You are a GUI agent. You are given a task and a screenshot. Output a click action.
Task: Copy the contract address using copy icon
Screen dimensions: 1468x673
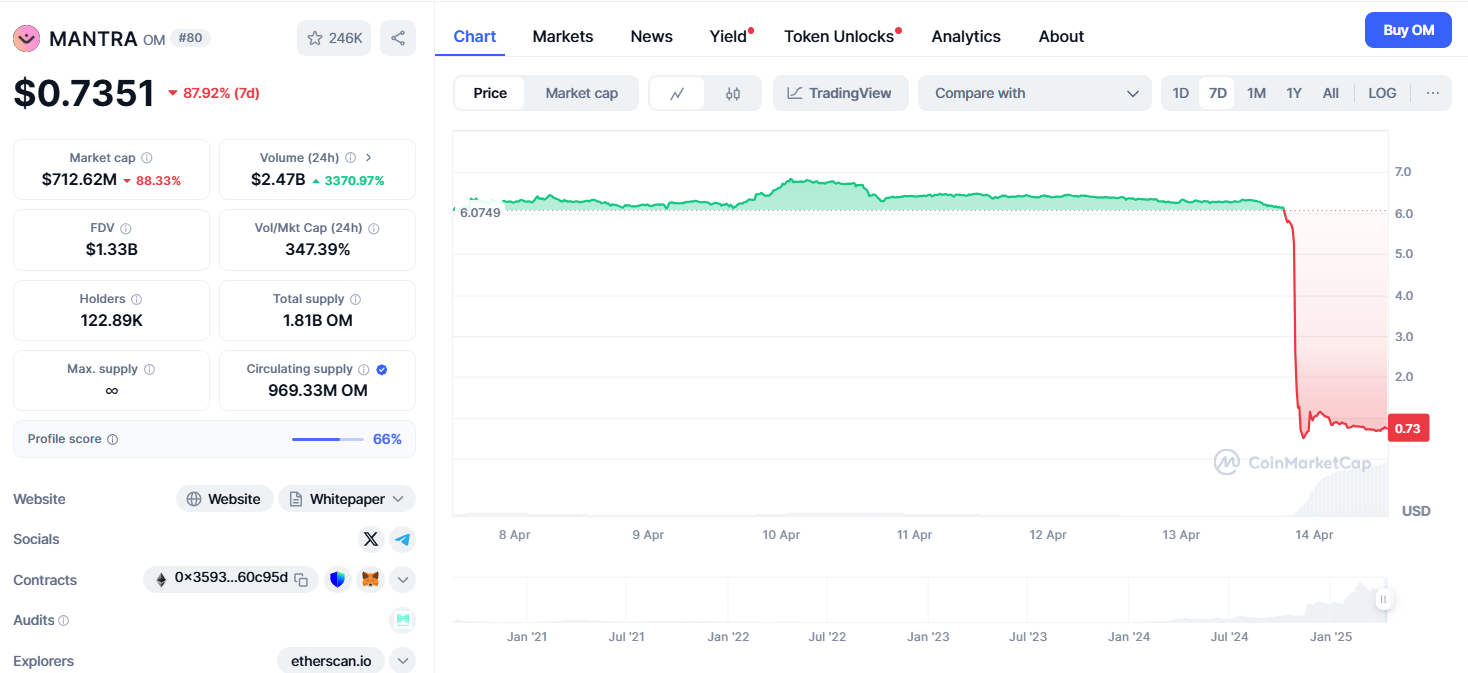point(301,579)
